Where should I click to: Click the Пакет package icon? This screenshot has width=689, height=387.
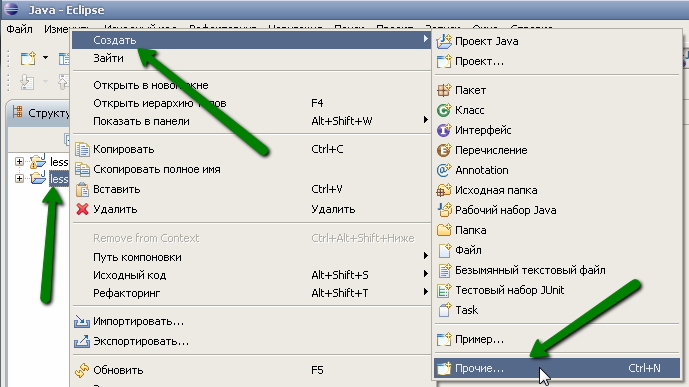pos(444,90)
